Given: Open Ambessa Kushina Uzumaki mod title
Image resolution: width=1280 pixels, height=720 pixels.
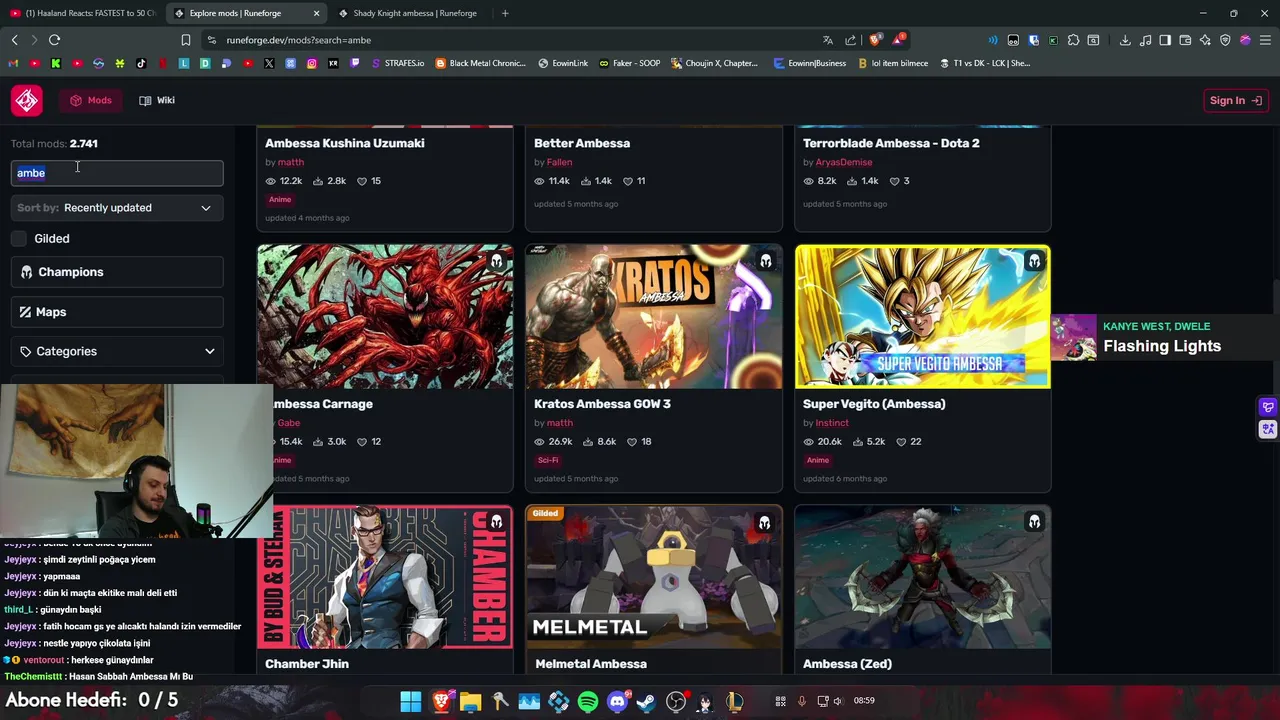Looking at the screenshot, I should pyautogui.click(x=345, y=143).
